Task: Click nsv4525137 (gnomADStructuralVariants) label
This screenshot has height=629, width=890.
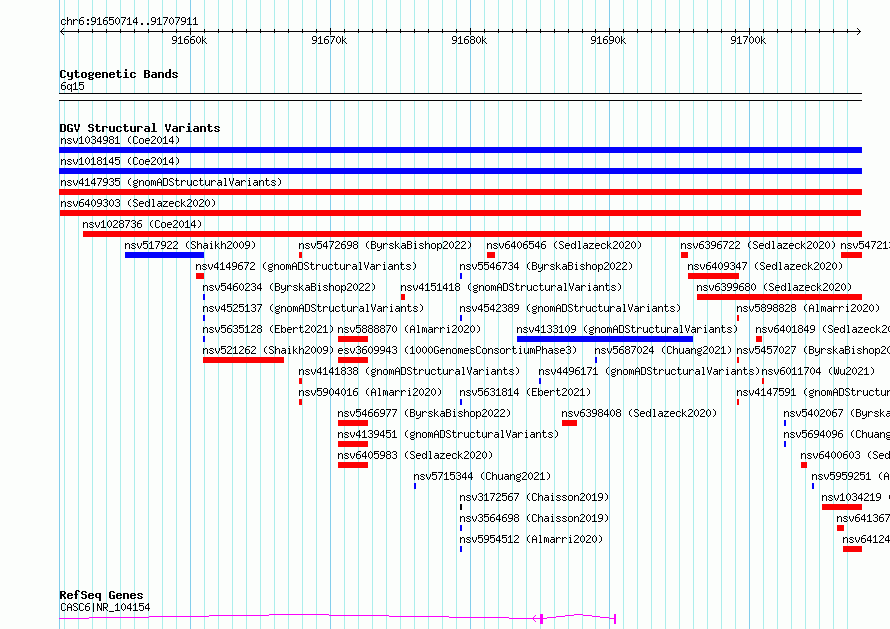Action: (313, 308)
